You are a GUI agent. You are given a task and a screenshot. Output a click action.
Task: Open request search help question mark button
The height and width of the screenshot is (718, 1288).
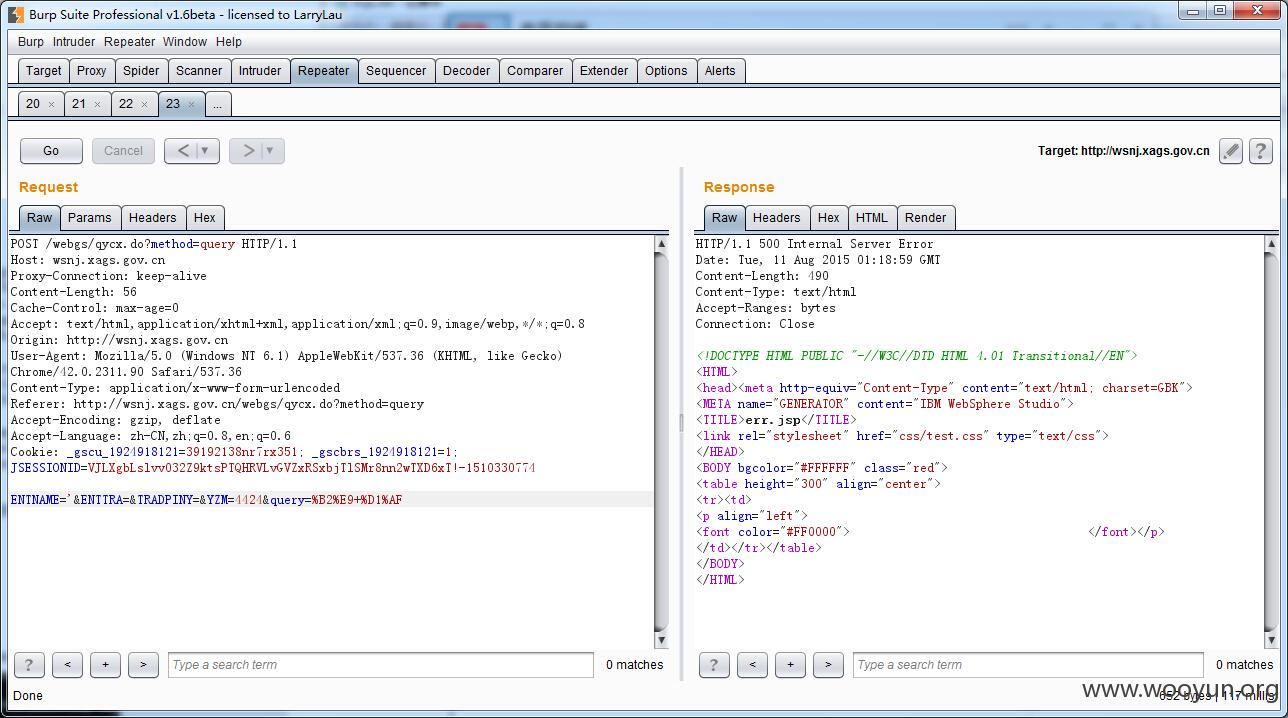(29, 664)
